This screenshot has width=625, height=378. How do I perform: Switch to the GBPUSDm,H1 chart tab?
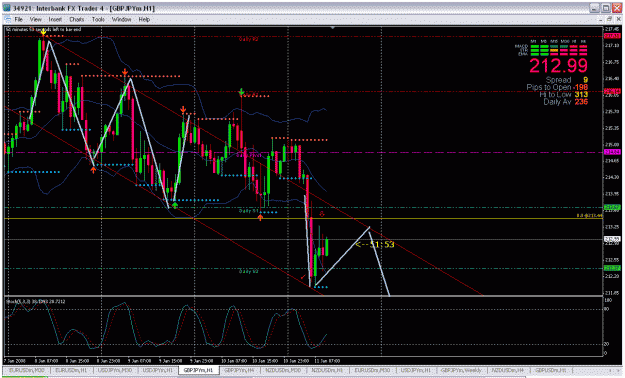pos(550,370)
